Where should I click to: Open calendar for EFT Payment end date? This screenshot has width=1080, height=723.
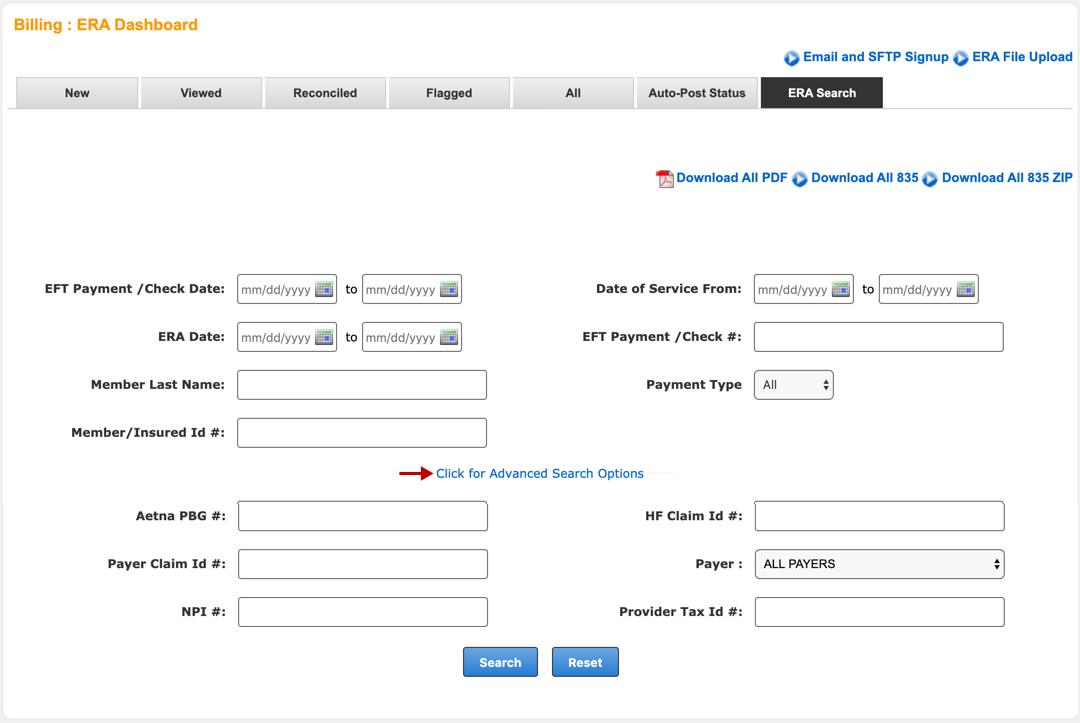(449, 289)
